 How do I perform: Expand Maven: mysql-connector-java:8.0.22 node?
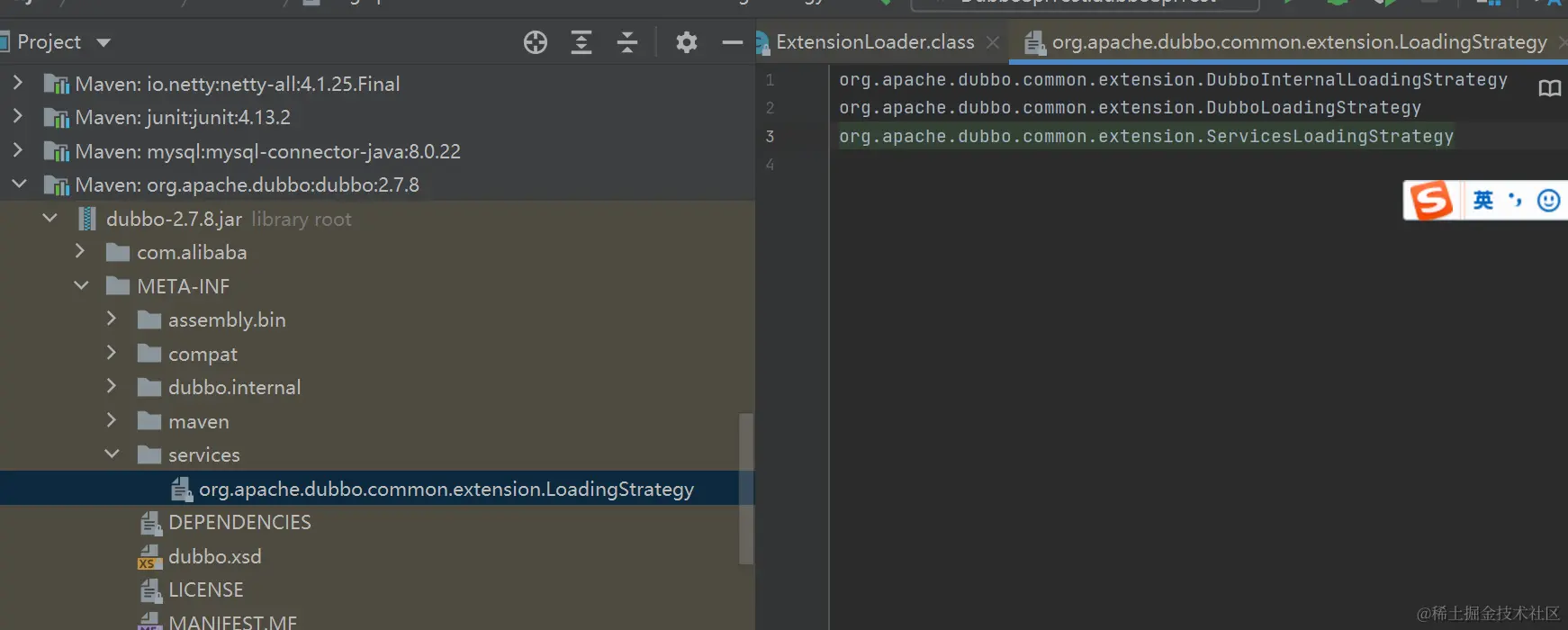click(18, 150)
